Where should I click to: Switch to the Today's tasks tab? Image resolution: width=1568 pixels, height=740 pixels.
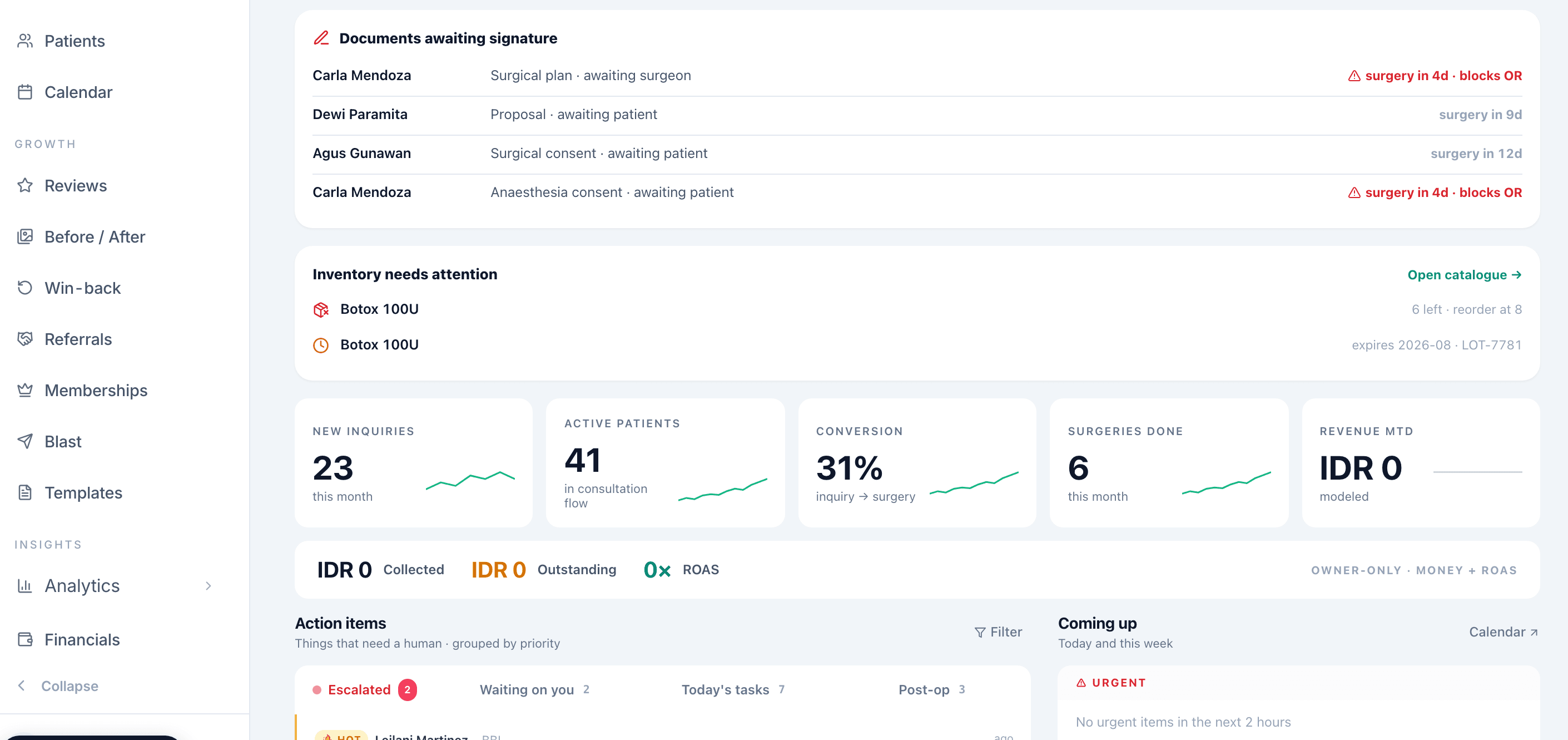(733, 689)
